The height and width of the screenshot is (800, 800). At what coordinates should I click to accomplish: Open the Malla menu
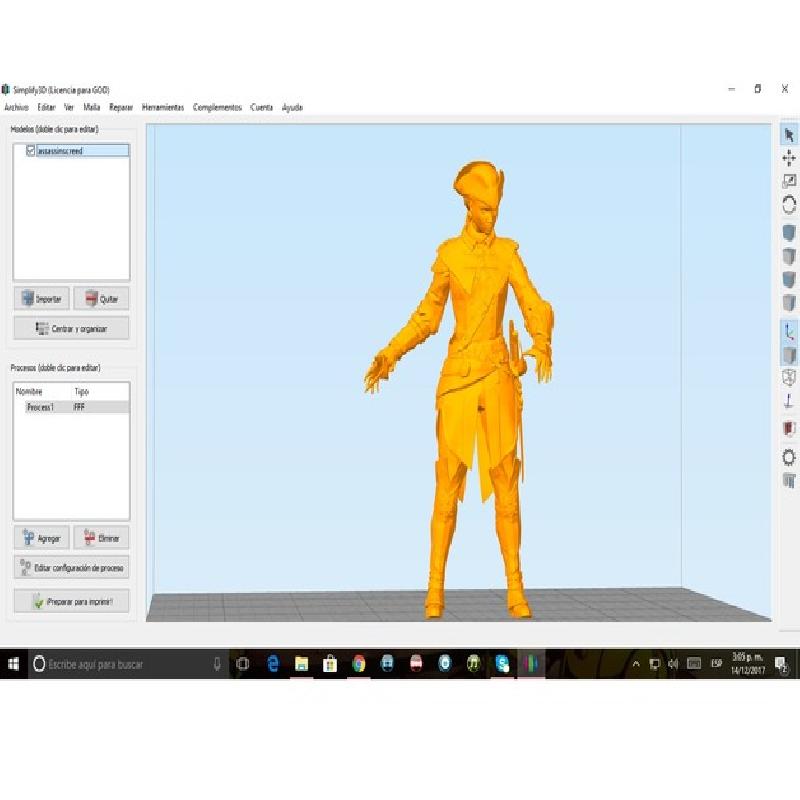(92, 107)
